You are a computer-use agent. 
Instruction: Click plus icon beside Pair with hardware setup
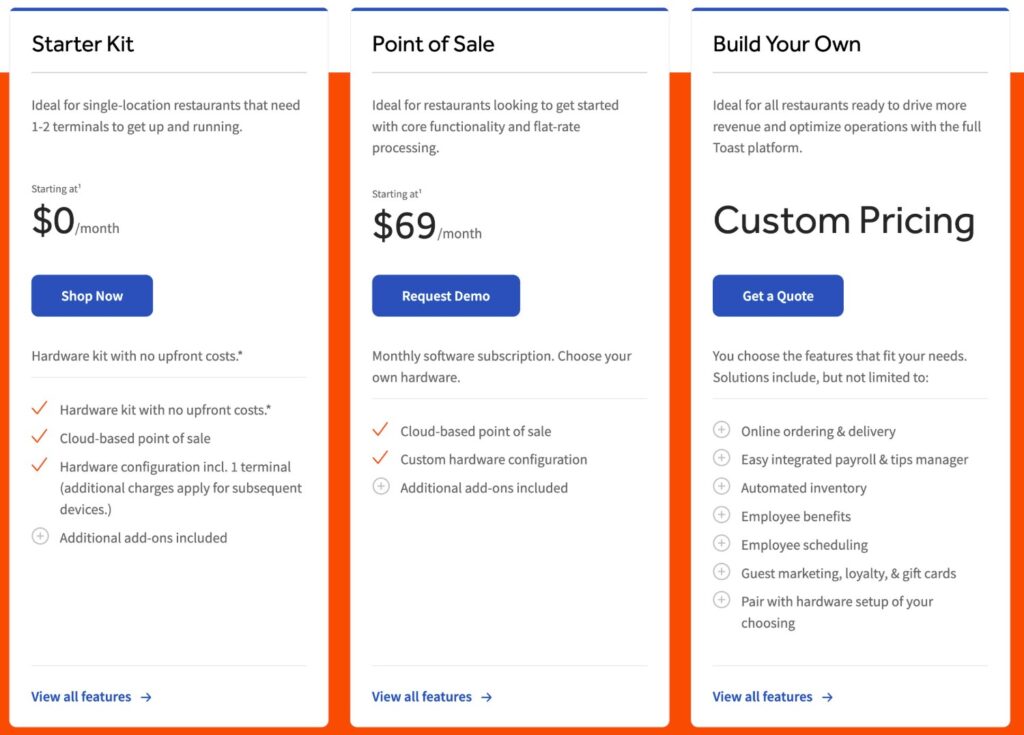pos(721,600)
